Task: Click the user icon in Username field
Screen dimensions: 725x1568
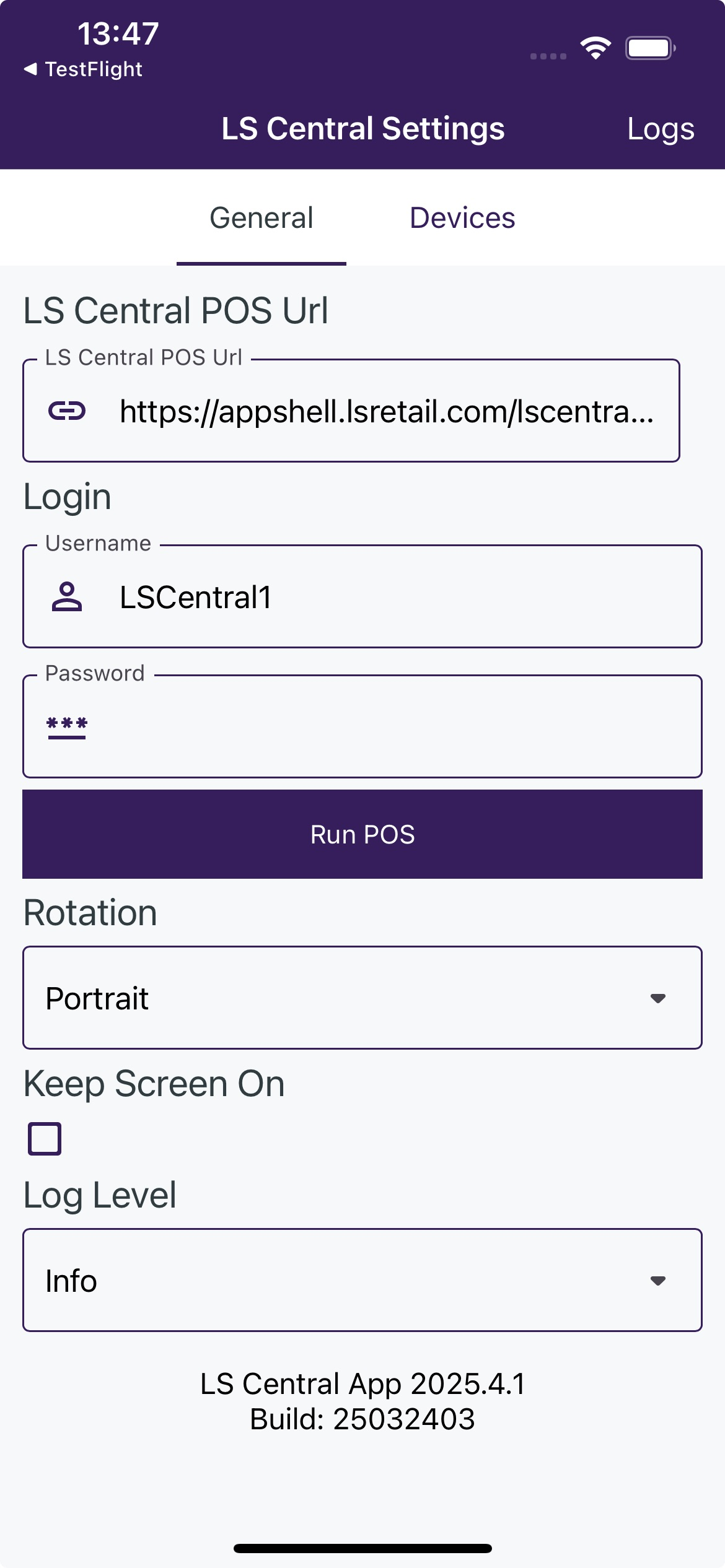Action: [x=67, y=597]
